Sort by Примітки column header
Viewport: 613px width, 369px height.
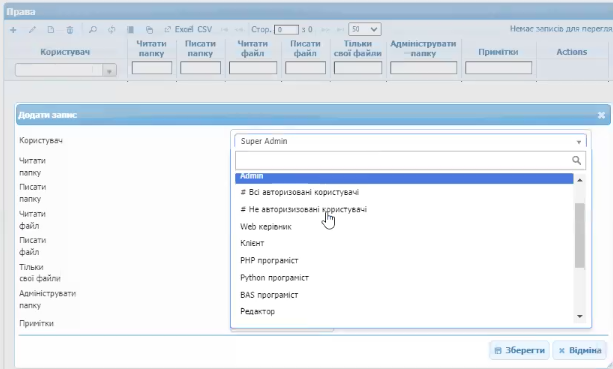(498, 52)
